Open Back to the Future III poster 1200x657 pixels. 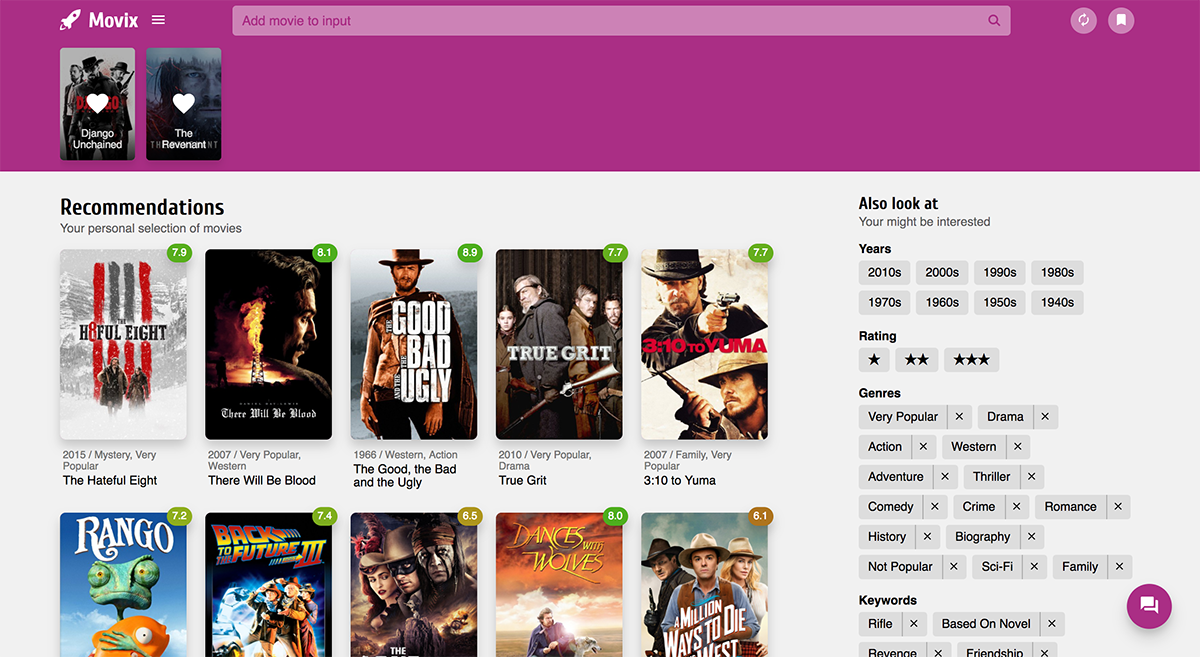(269, 585)
